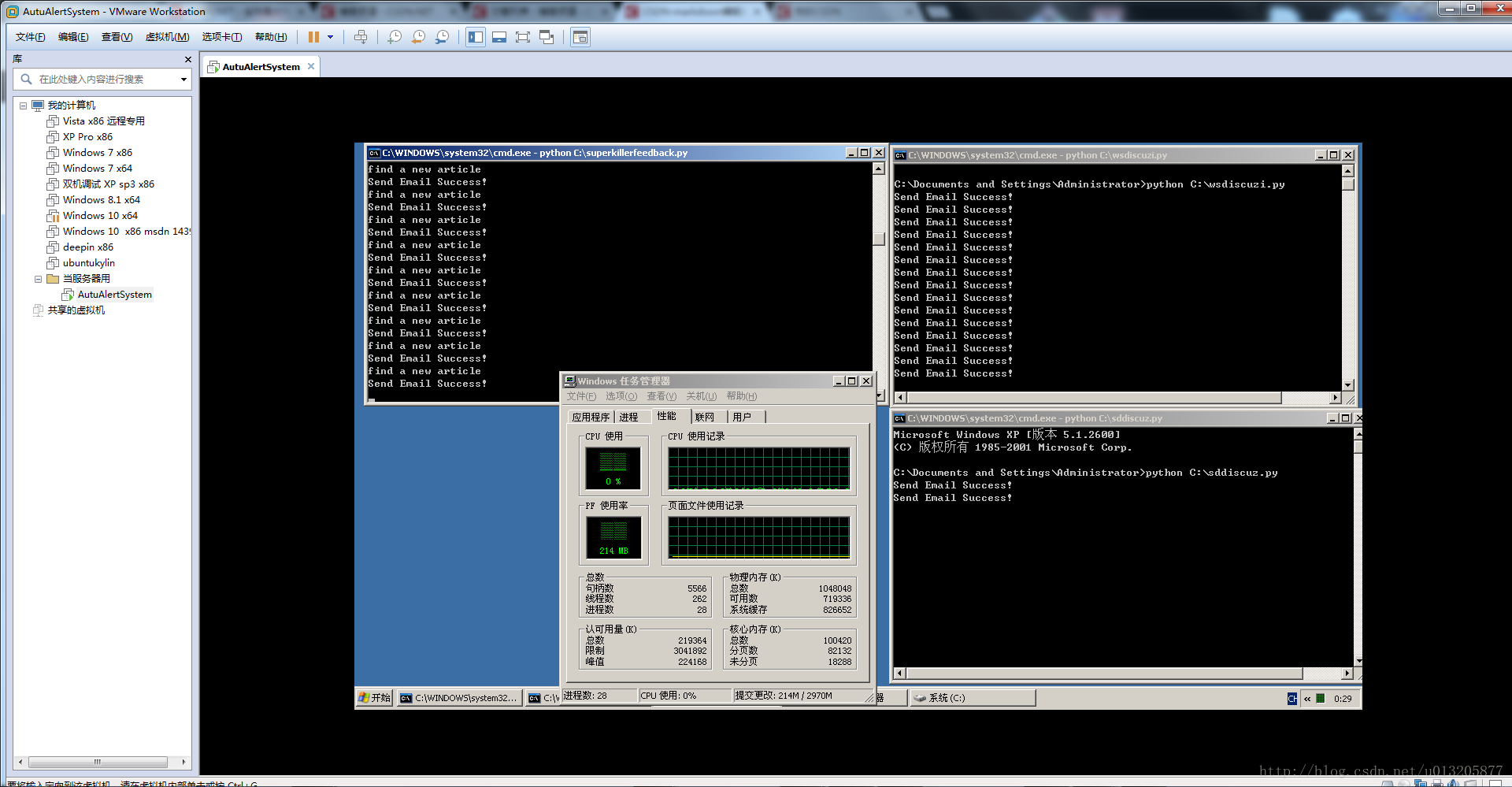Select Windows 8.1 x64 VM
Image resolution: width=1512 pixels, height=787 pixels.
coord(94,200)
